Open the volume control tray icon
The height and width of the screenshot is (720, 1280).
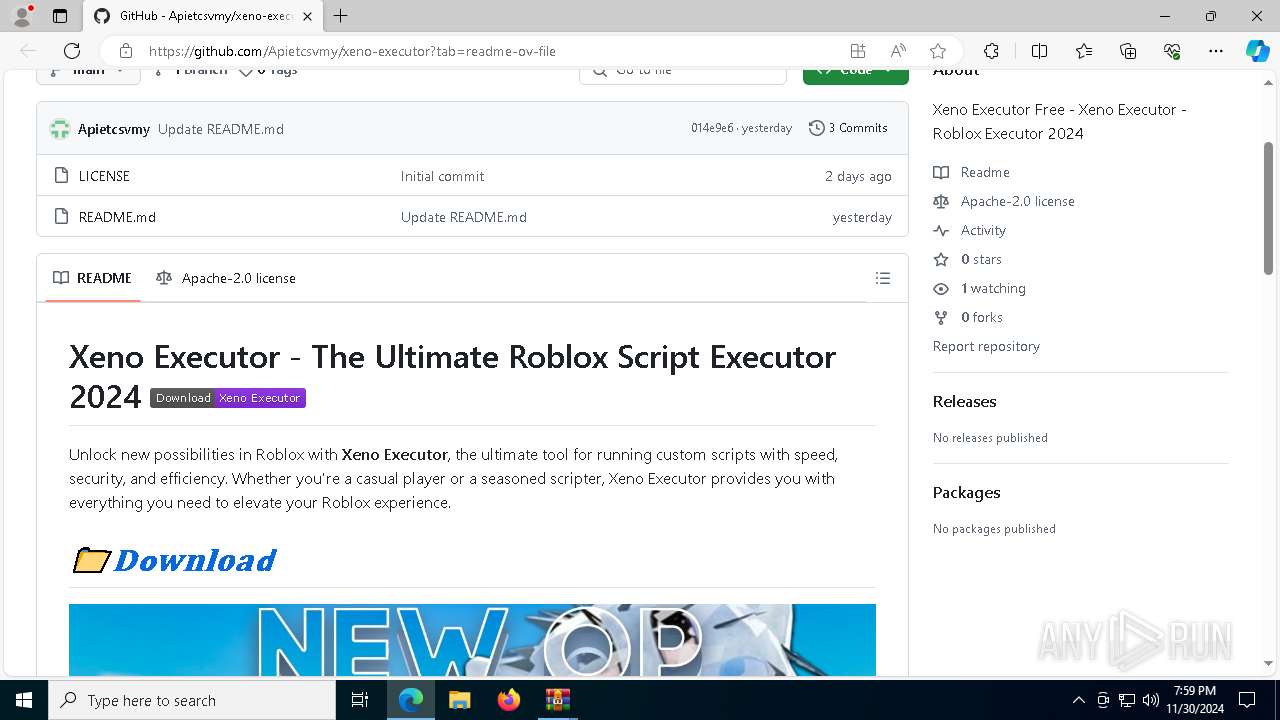(1150, 700)
